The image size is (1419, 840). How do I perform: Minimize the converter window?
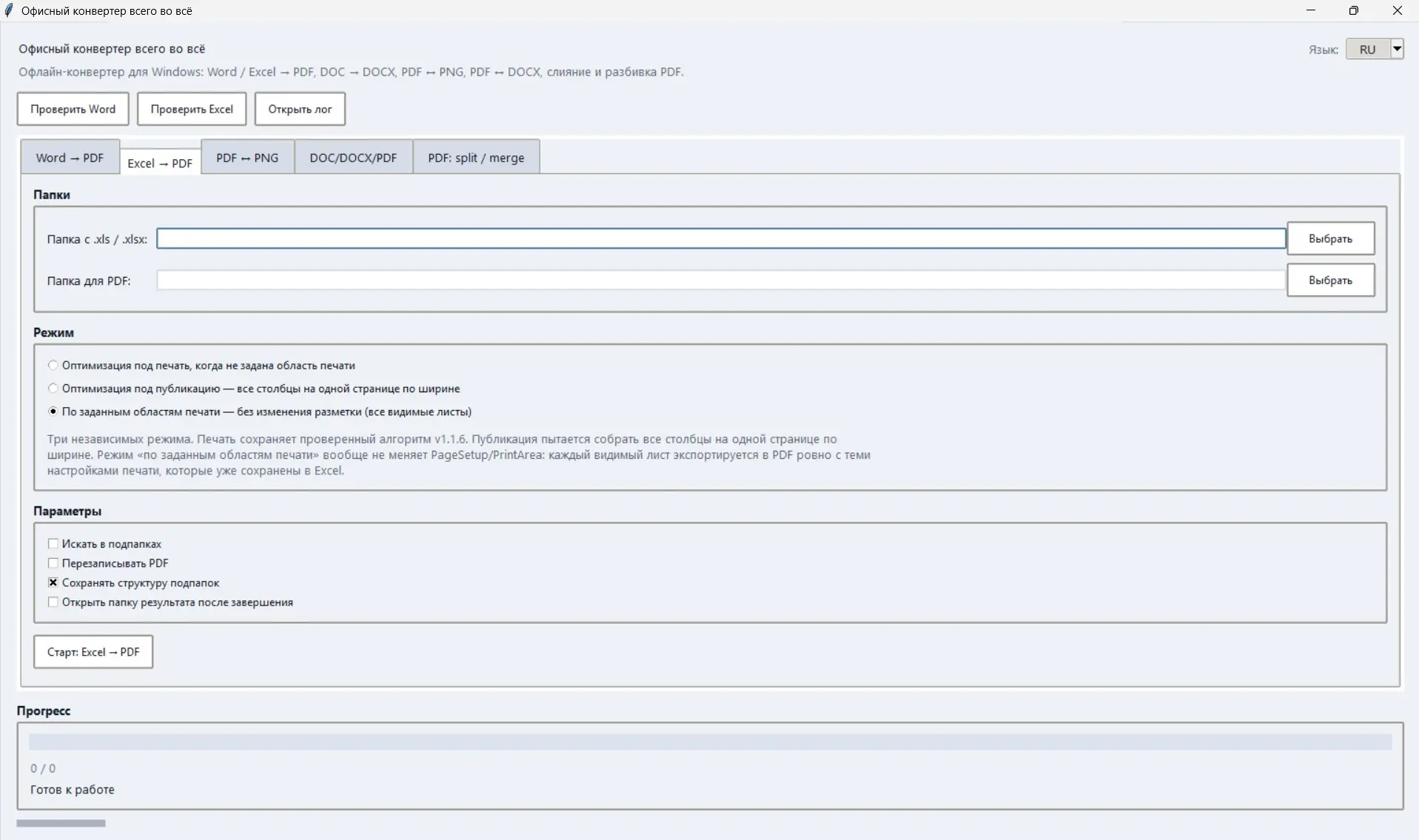(1311, 10)
